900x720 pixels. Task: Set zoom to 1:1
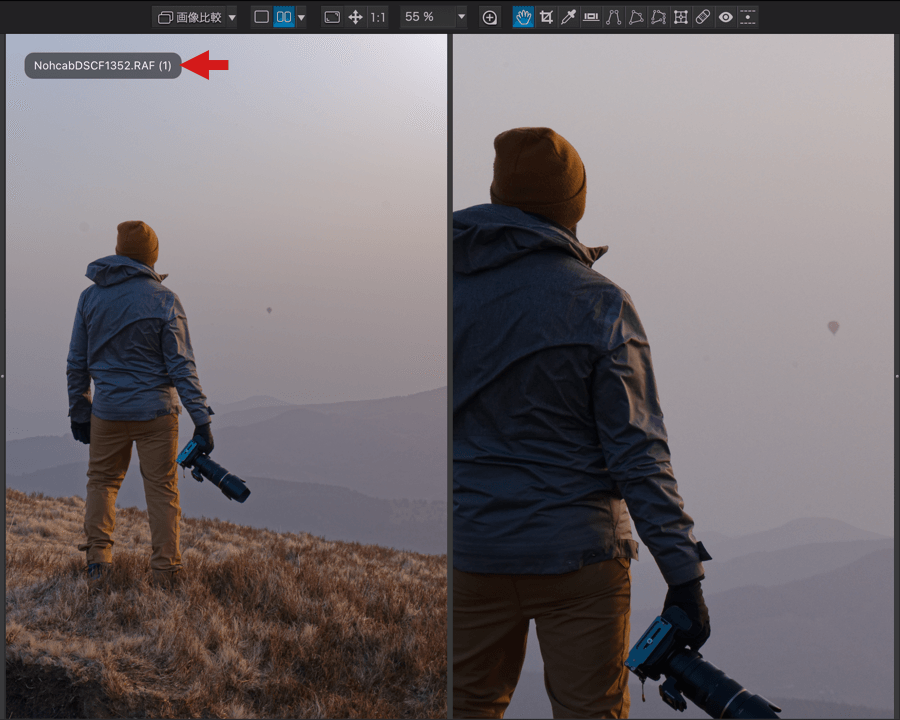click(x=378, y=17)
